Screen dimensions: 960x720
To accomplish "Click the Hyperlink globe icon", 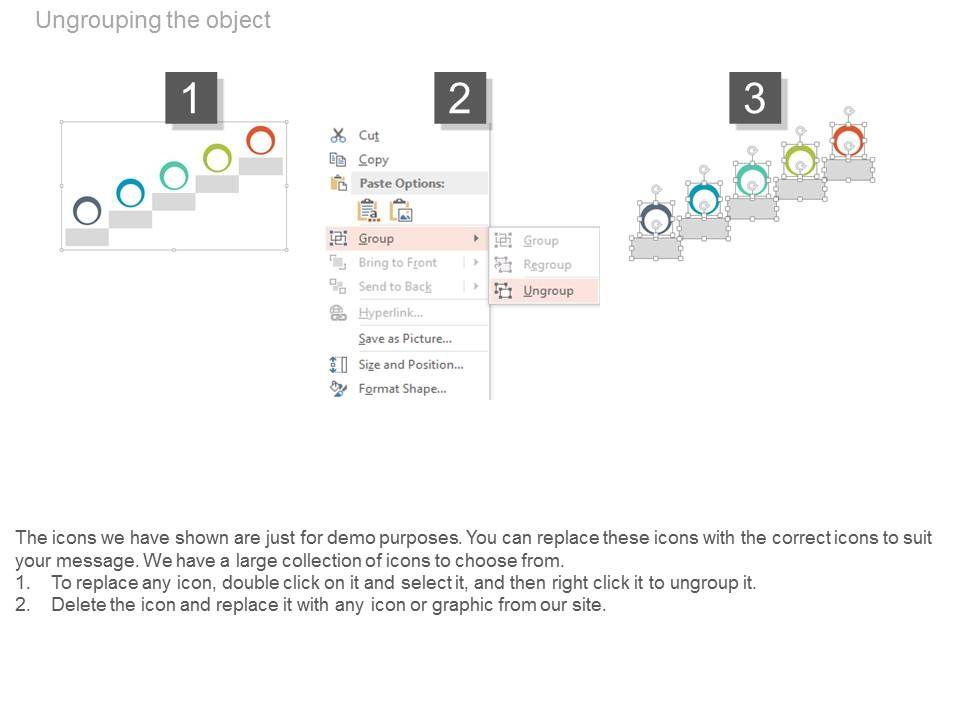I will [x=338, y=313].
